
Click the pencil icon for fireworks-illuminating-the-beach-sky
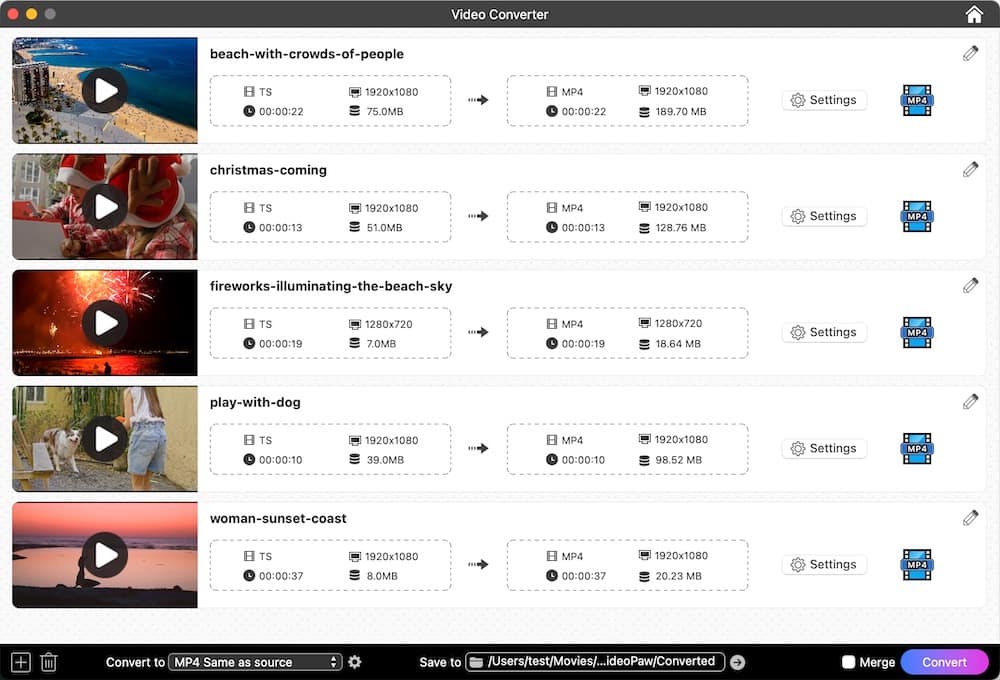point(970,285)
